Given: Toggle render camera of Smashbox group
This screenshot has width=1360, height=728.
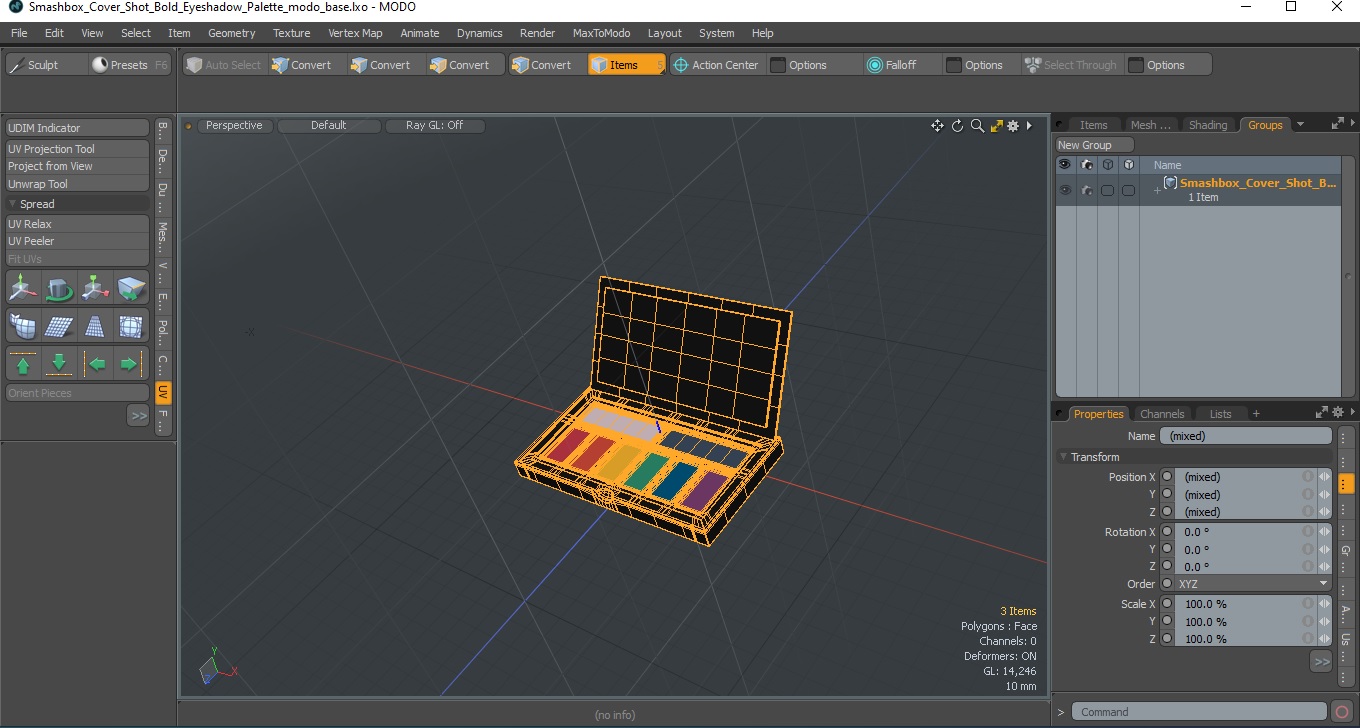Looking at the screenshot, I should [x=1087, y=190].
